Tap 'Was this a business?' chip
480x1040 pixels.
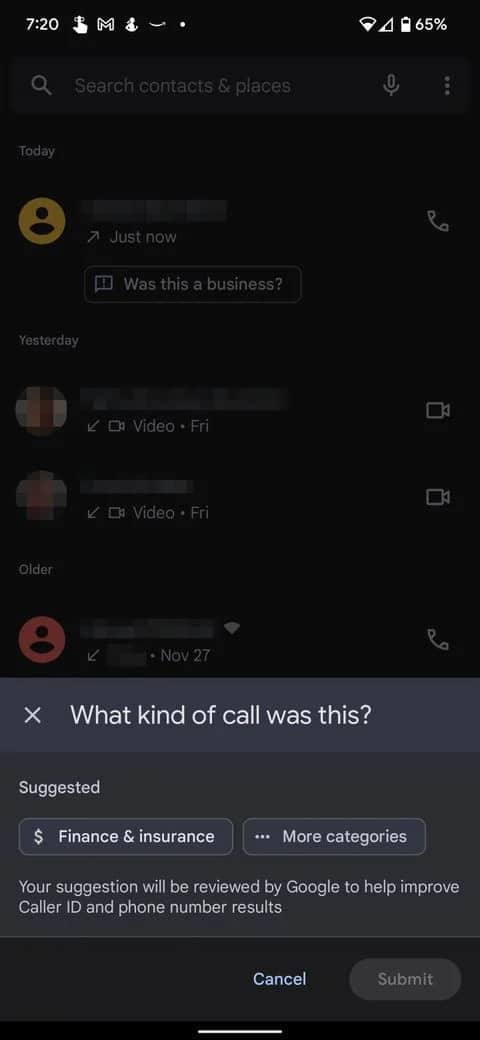[x=192, y=285]
